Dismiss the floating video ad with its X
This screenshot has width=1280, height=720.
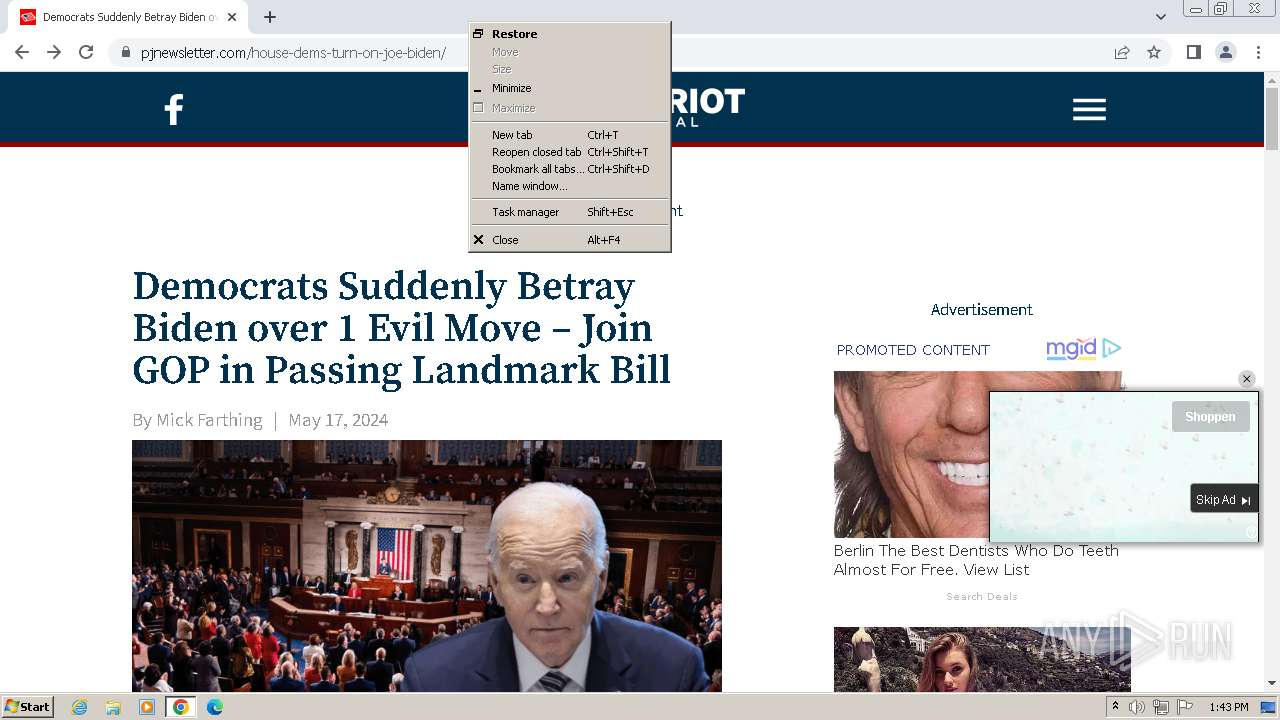click(x=1246, y=379)
